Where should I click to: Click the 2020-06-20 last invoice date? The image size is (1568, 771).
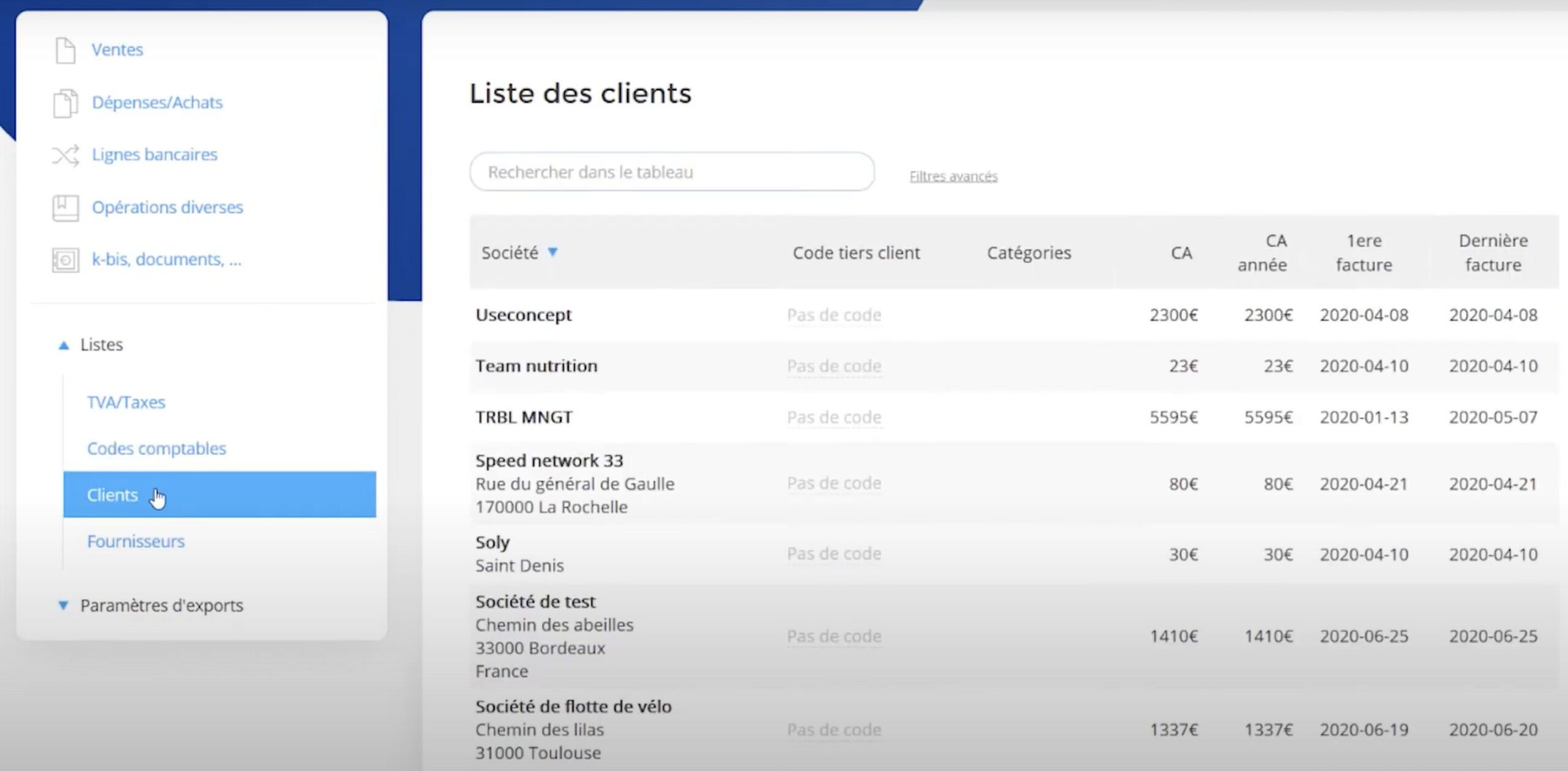[x=1493, y=730]
